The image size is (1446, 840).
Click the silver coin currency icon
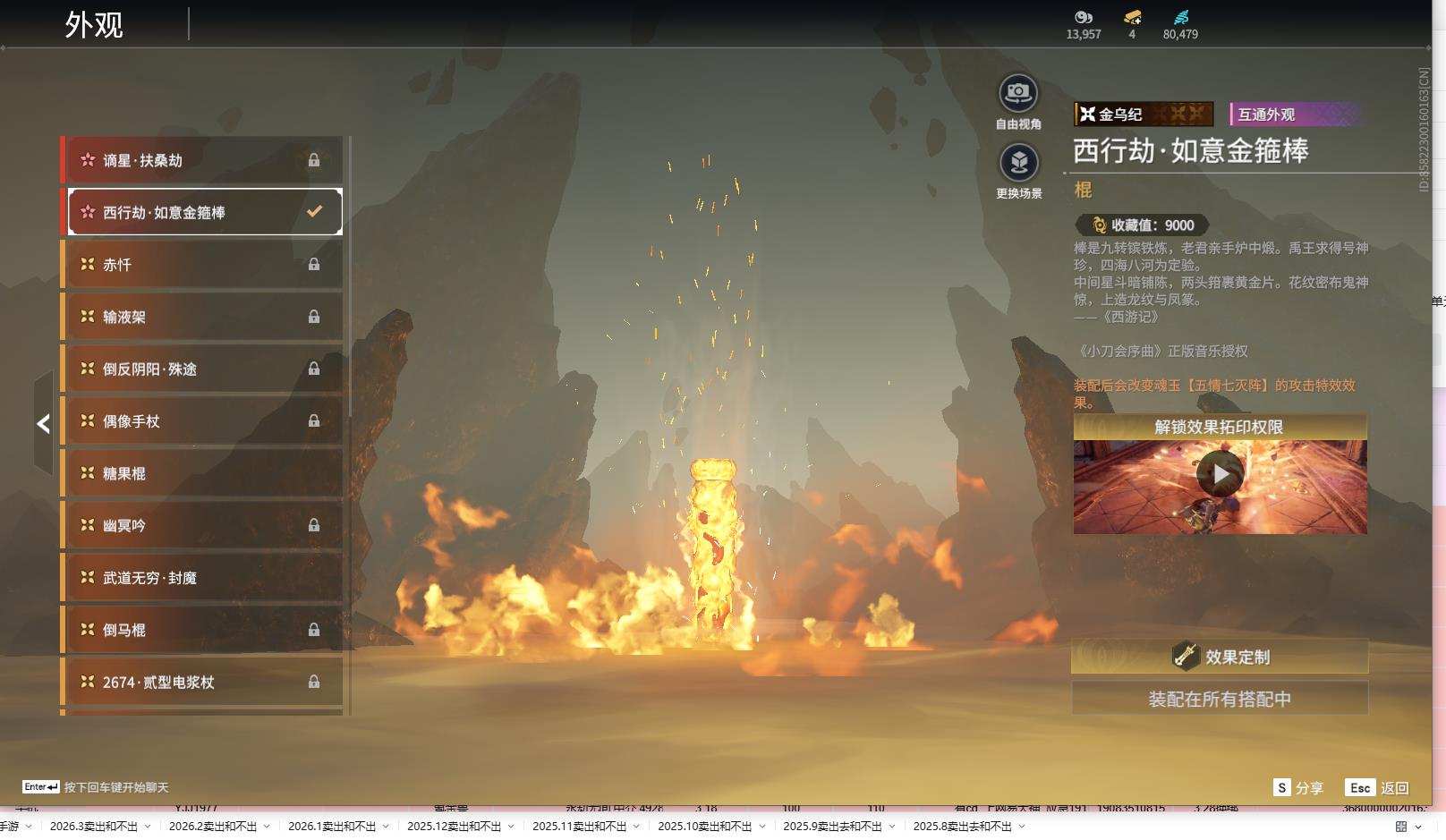tap(1084, 17)
